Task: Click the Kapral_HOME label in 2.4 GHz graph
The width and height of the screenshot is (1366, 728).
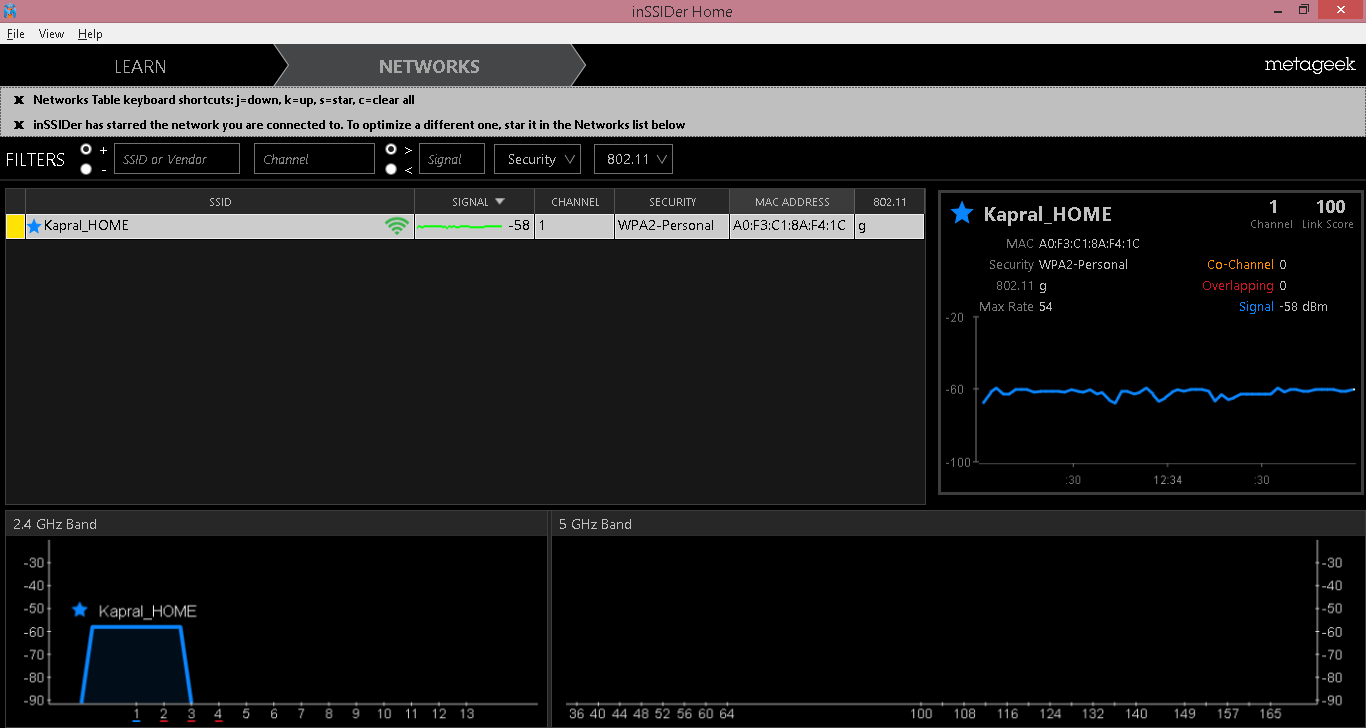Action: pos(147,611)
